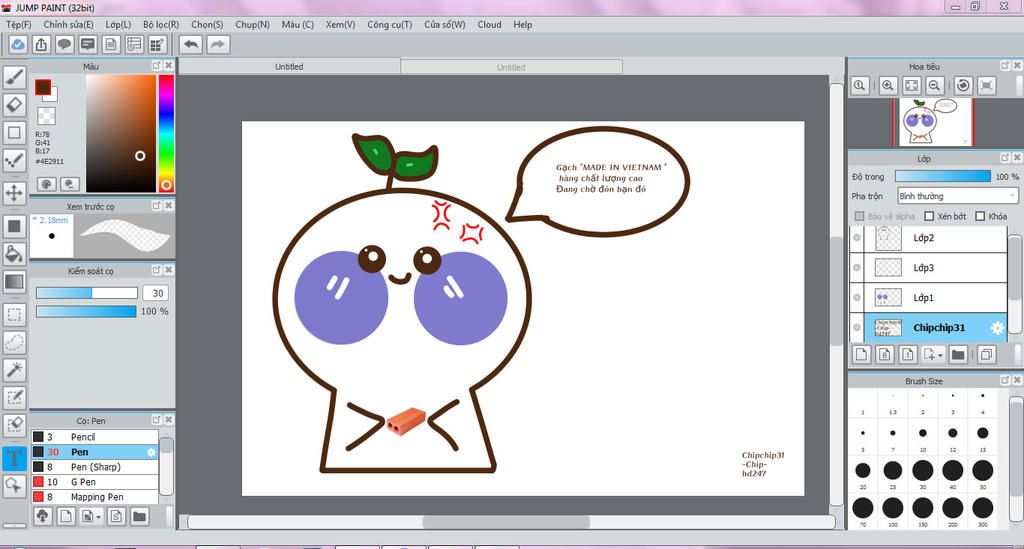Open the Bộ lọc(R) menu

(x=161, y=24)
